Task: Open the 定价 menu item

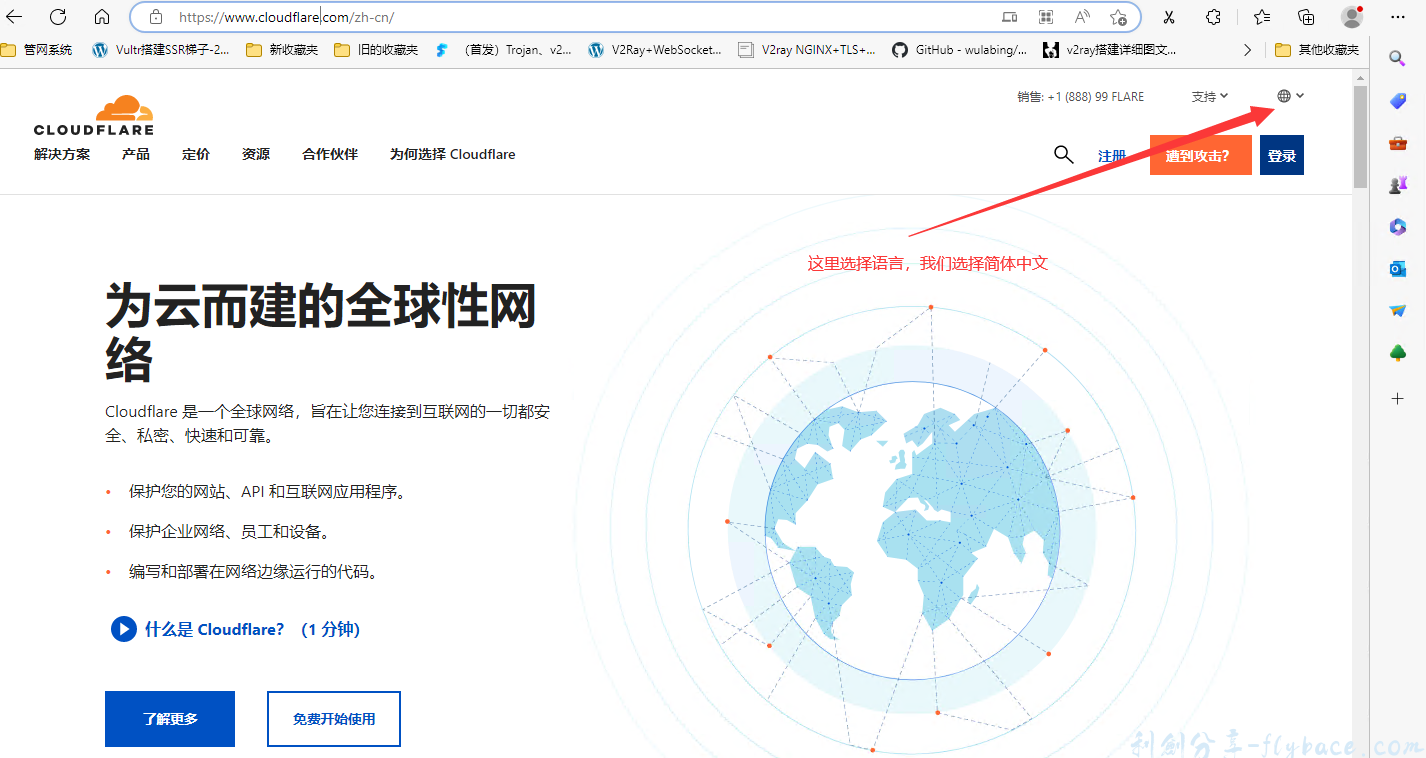Action: 196,154
